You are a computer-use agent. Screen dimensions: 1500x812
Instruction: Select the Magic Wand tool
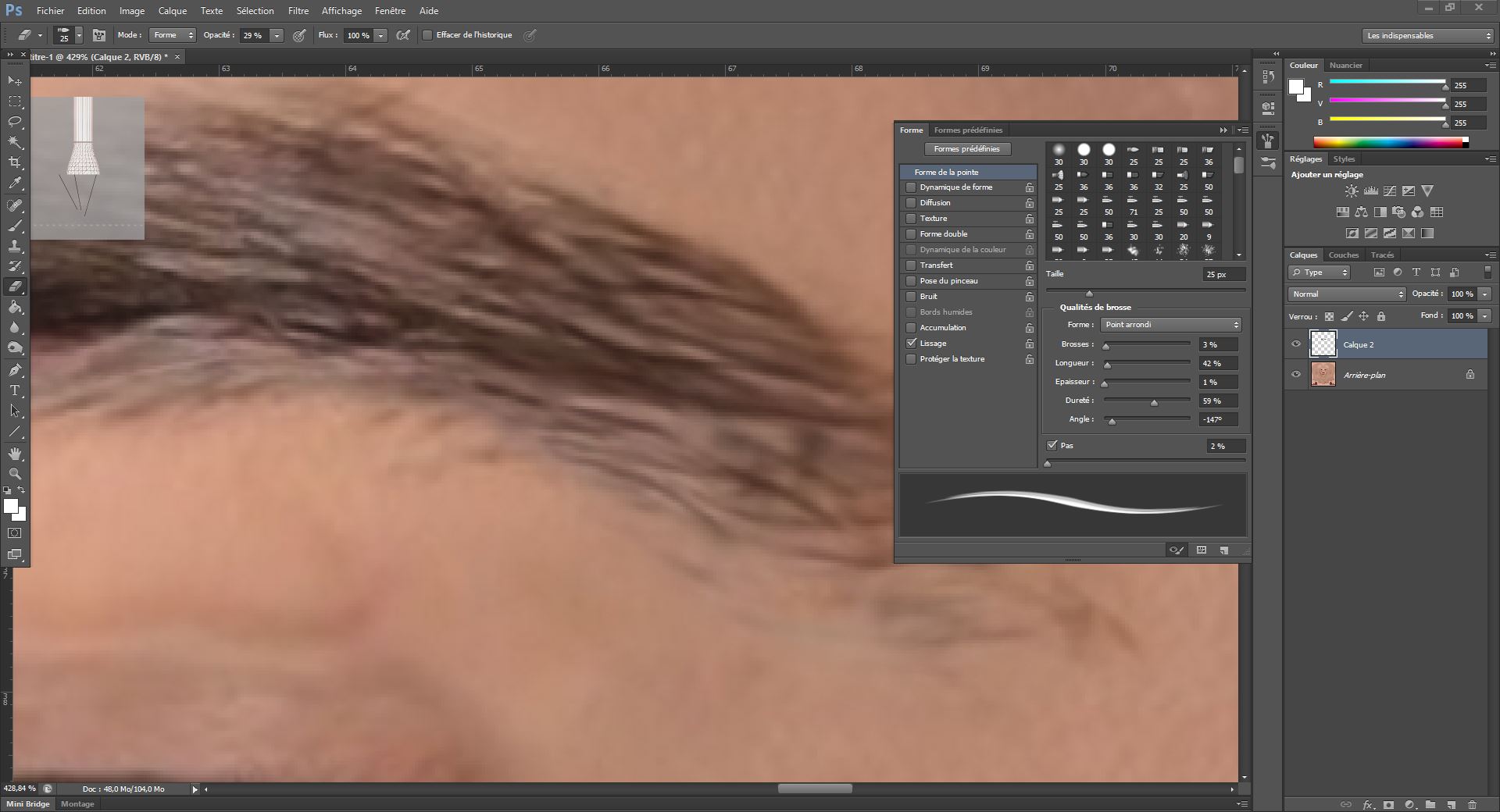point(15,142)
